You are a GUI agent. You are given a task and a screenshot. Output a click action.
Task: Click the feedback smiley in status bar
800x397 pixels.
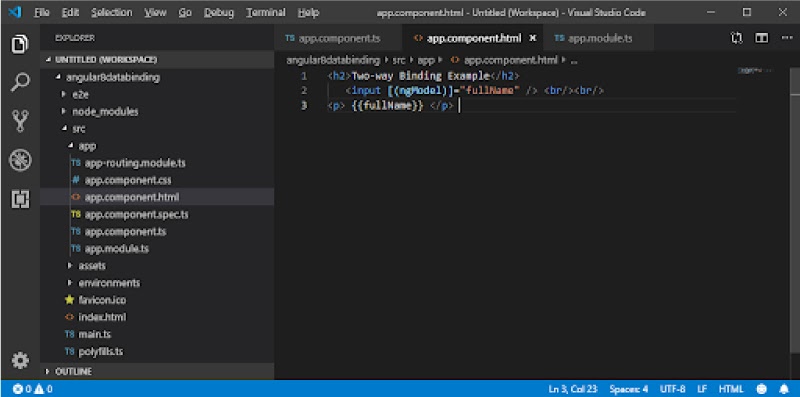coord(762,389)
